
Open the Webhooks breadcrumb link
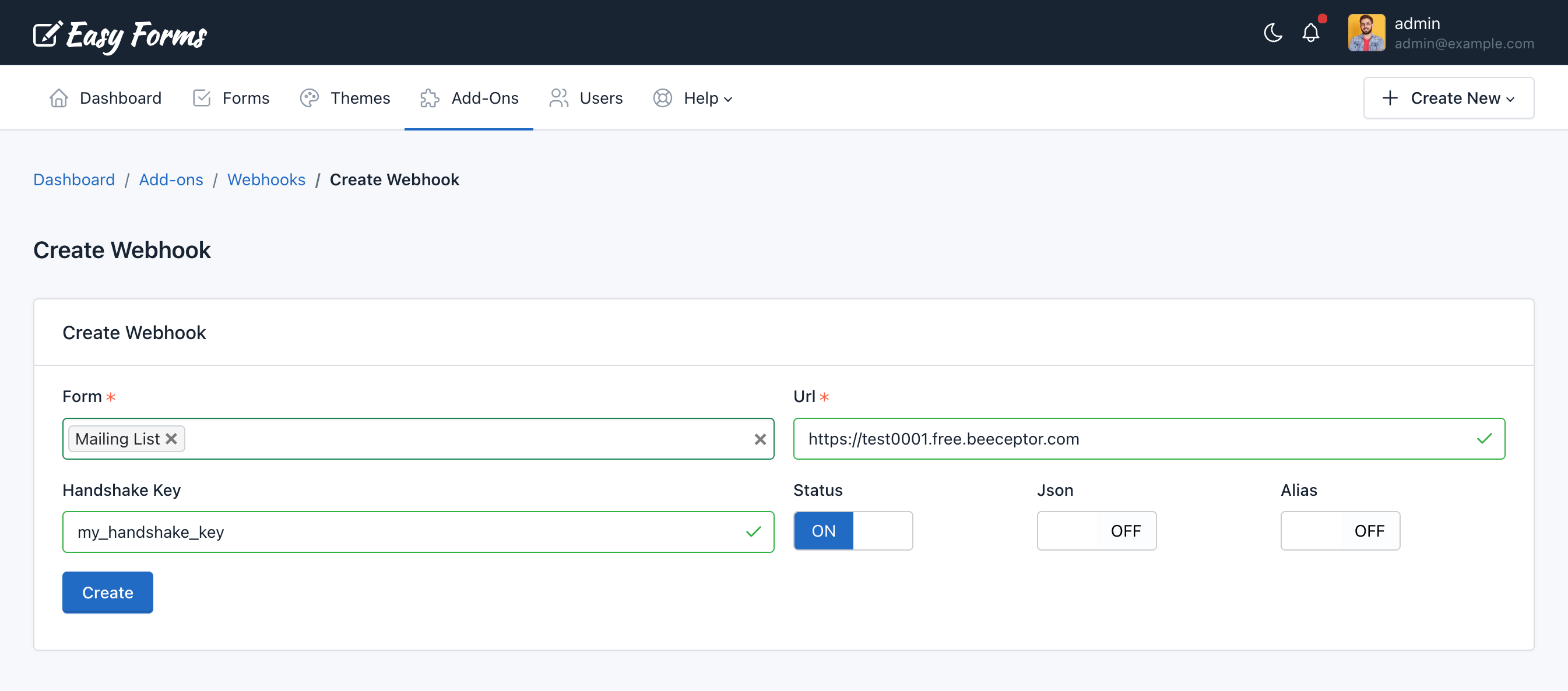tap(266, 179)
